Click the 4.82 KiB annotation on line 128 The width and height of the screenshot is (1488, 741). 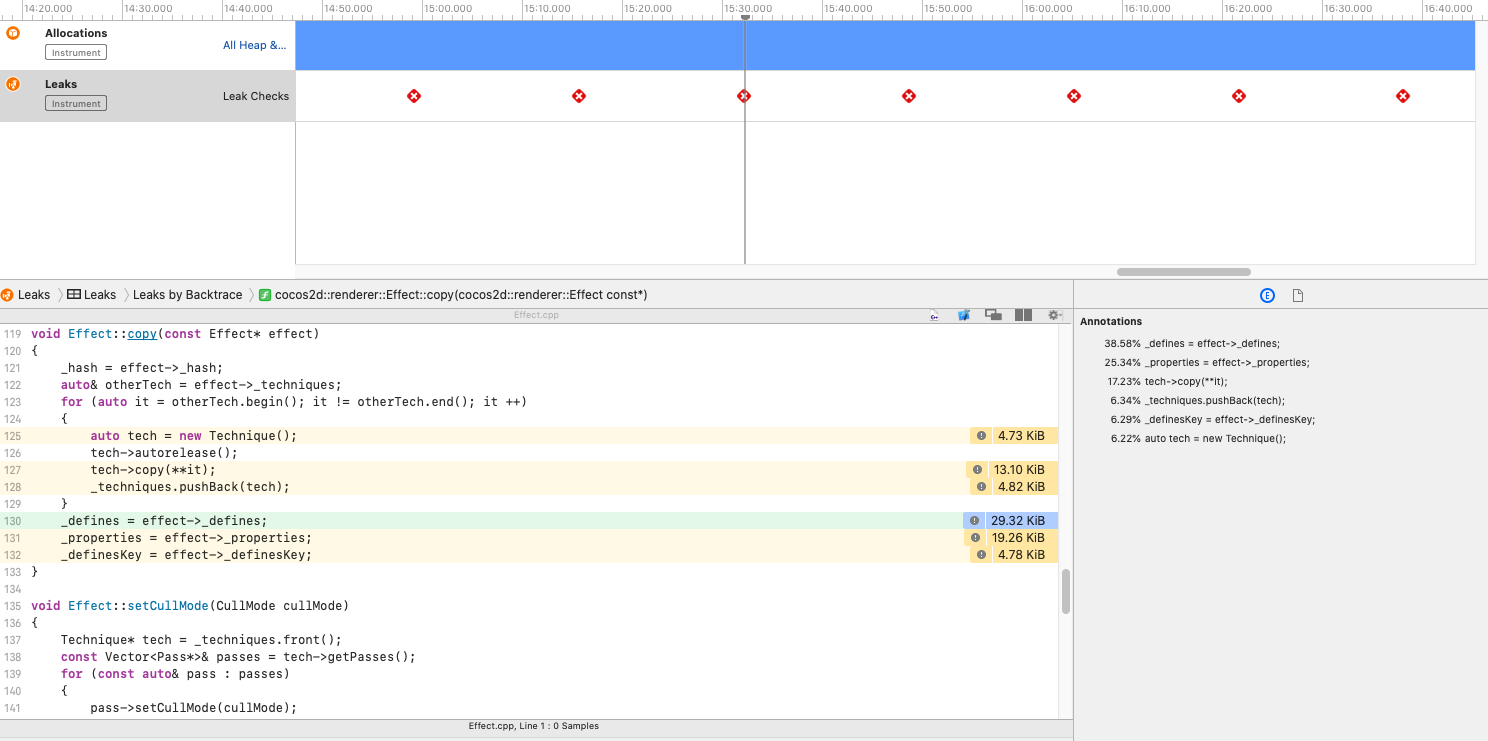(x=1021, y=487)
